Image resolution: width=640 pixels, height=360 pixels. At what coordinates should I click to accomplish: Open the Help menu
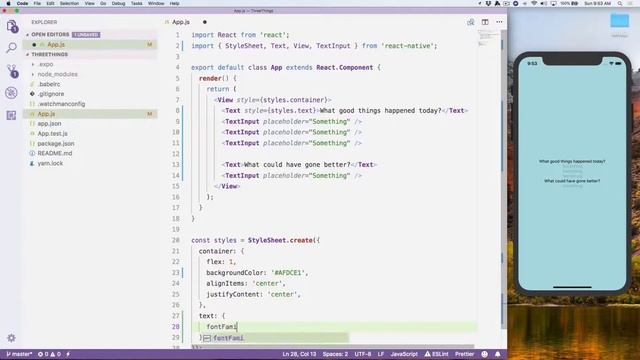[175, 3]
